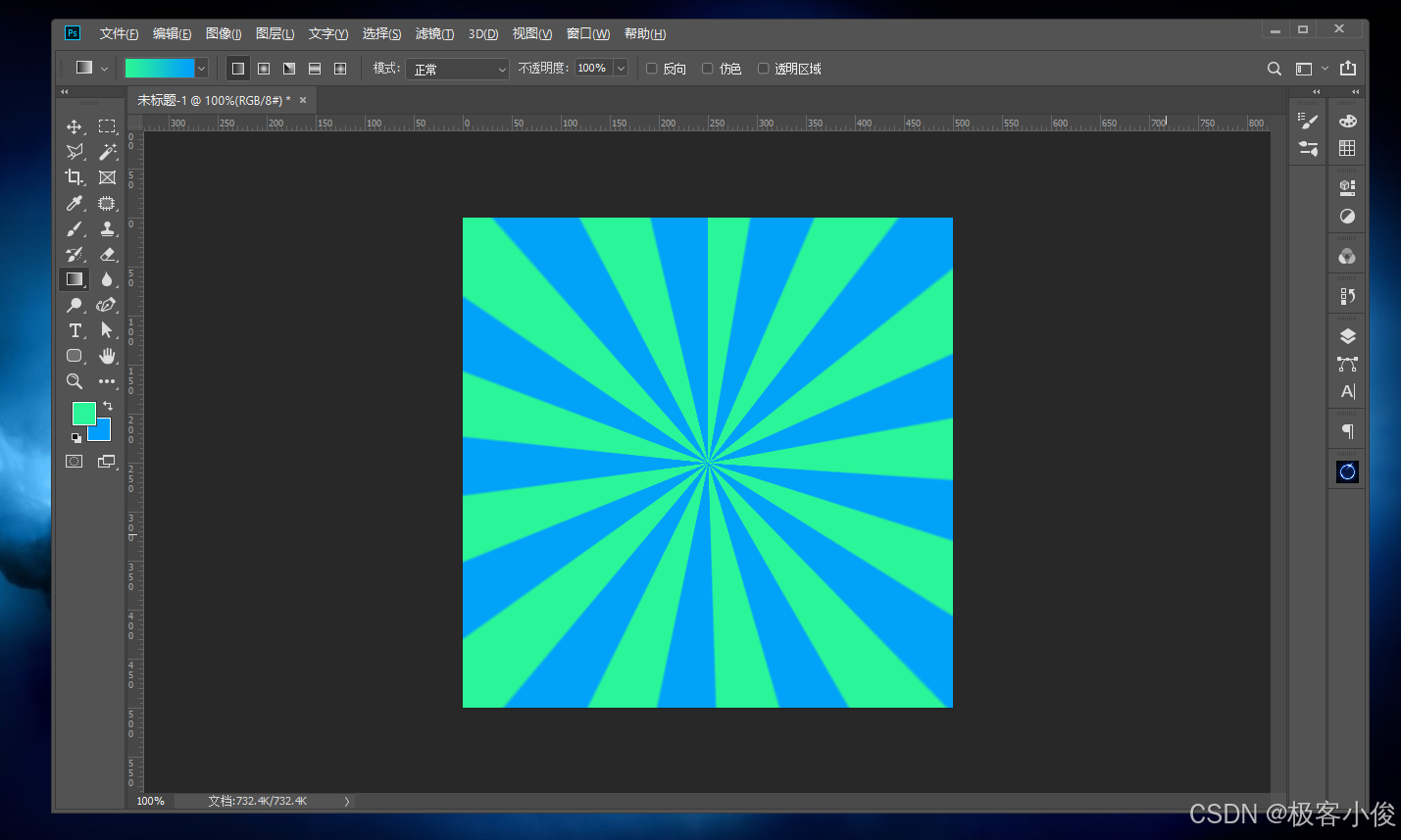Select the Path Selection arrow tool
The image size is (1401, 840).
107,330
